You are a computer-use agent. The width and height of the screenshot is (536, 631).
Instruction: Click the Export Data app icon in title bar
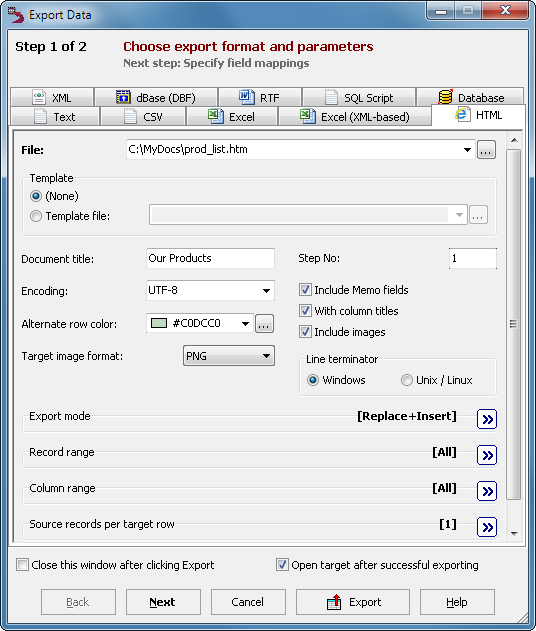[16, 14]
